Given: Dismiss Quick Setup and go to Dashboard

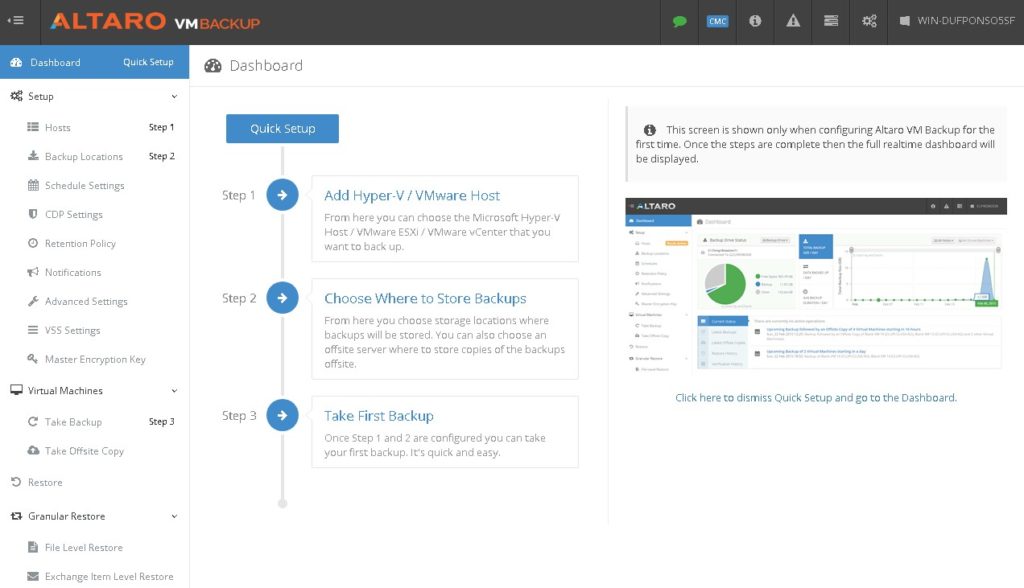Looking at the screenshot, I should 816,397.
